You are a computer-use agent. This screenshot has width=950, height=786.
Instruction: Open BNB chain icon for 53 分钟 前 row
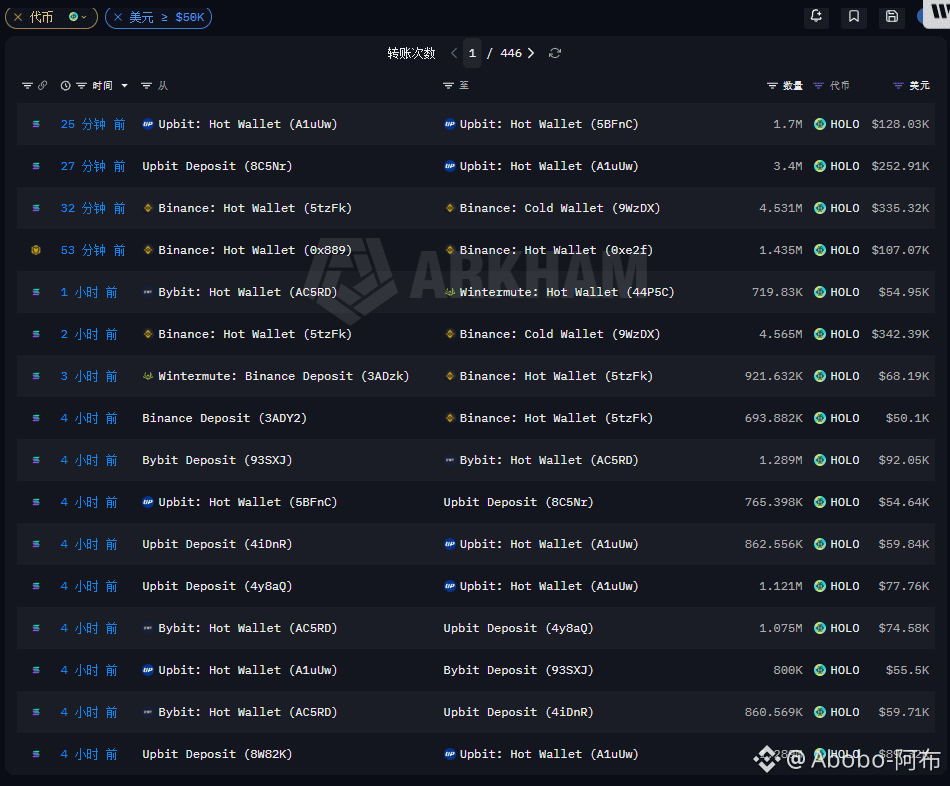coord(36,250)
